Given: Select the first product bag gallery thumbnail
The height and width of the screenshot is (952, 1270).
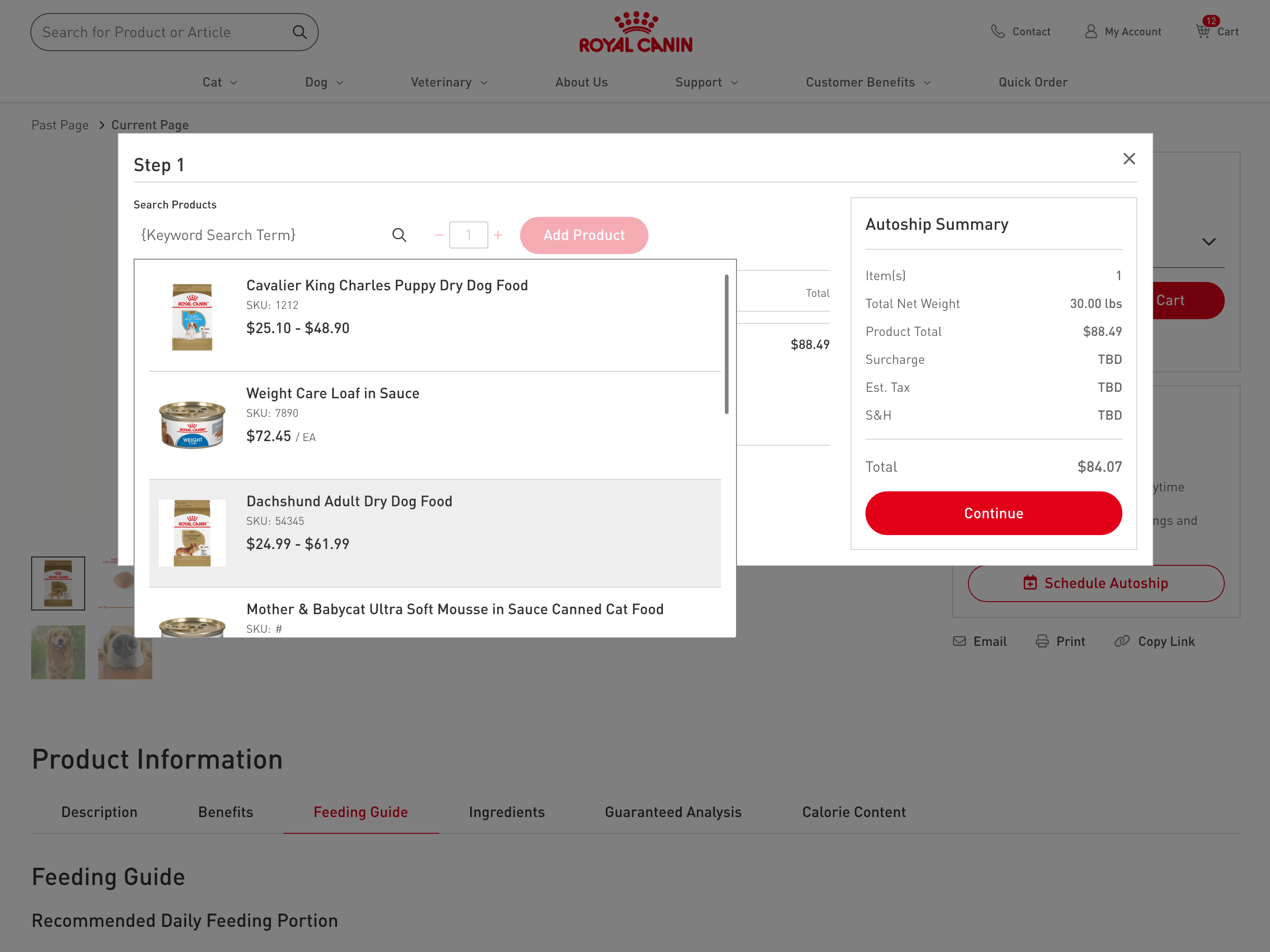Looking at the screenshot, I should 58,583.
